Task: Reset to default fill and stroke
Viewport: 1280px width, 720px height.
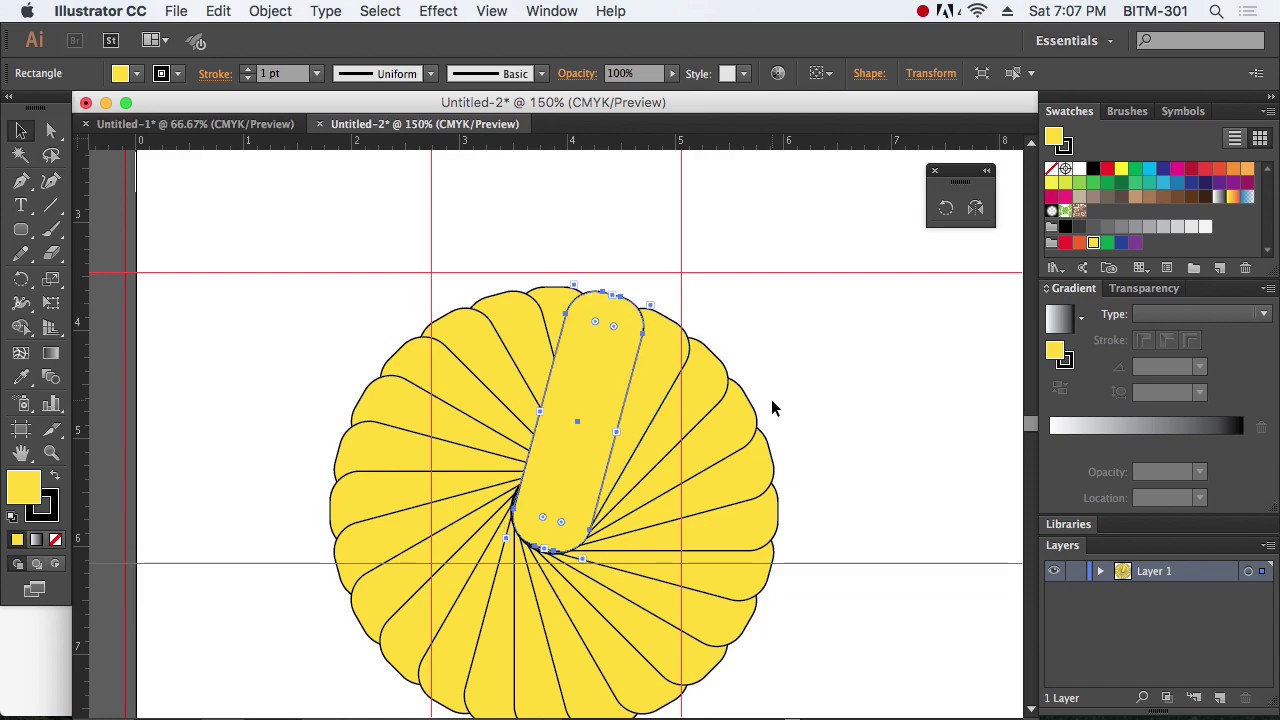Action: [x=12, y=517]
